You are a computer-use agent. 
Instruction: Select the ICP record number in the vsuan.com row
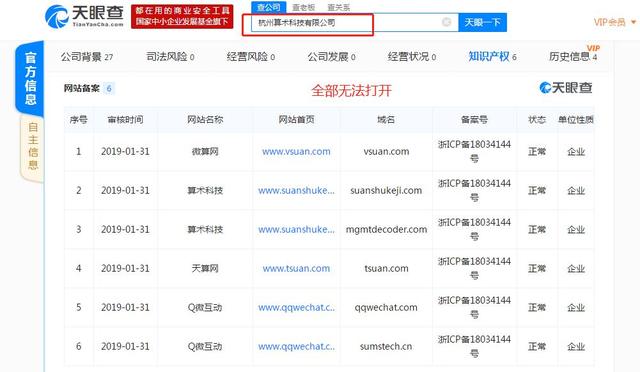474,151
